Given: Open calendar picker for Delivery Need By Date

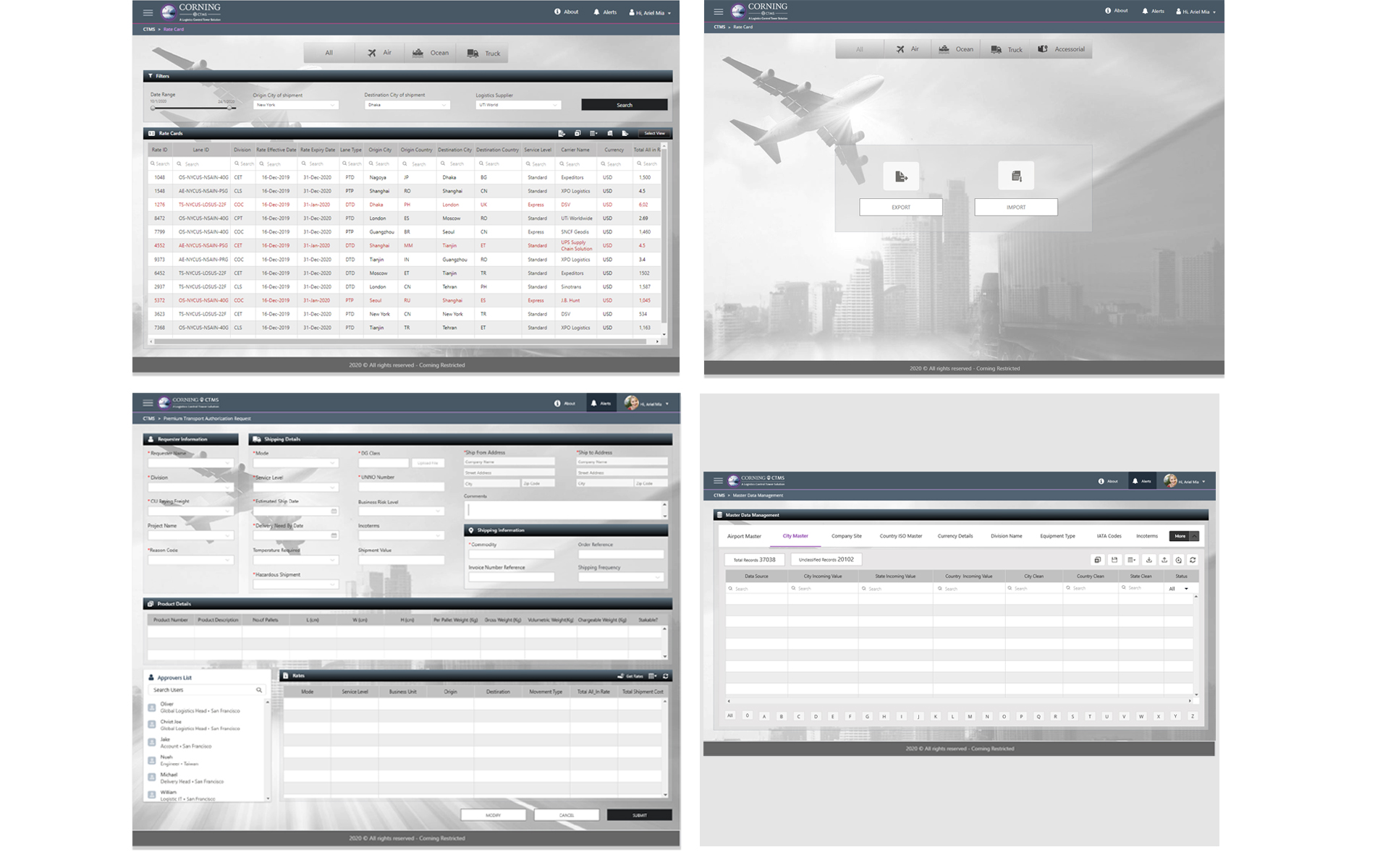Looking at the screenshot, I should (334, 536).
